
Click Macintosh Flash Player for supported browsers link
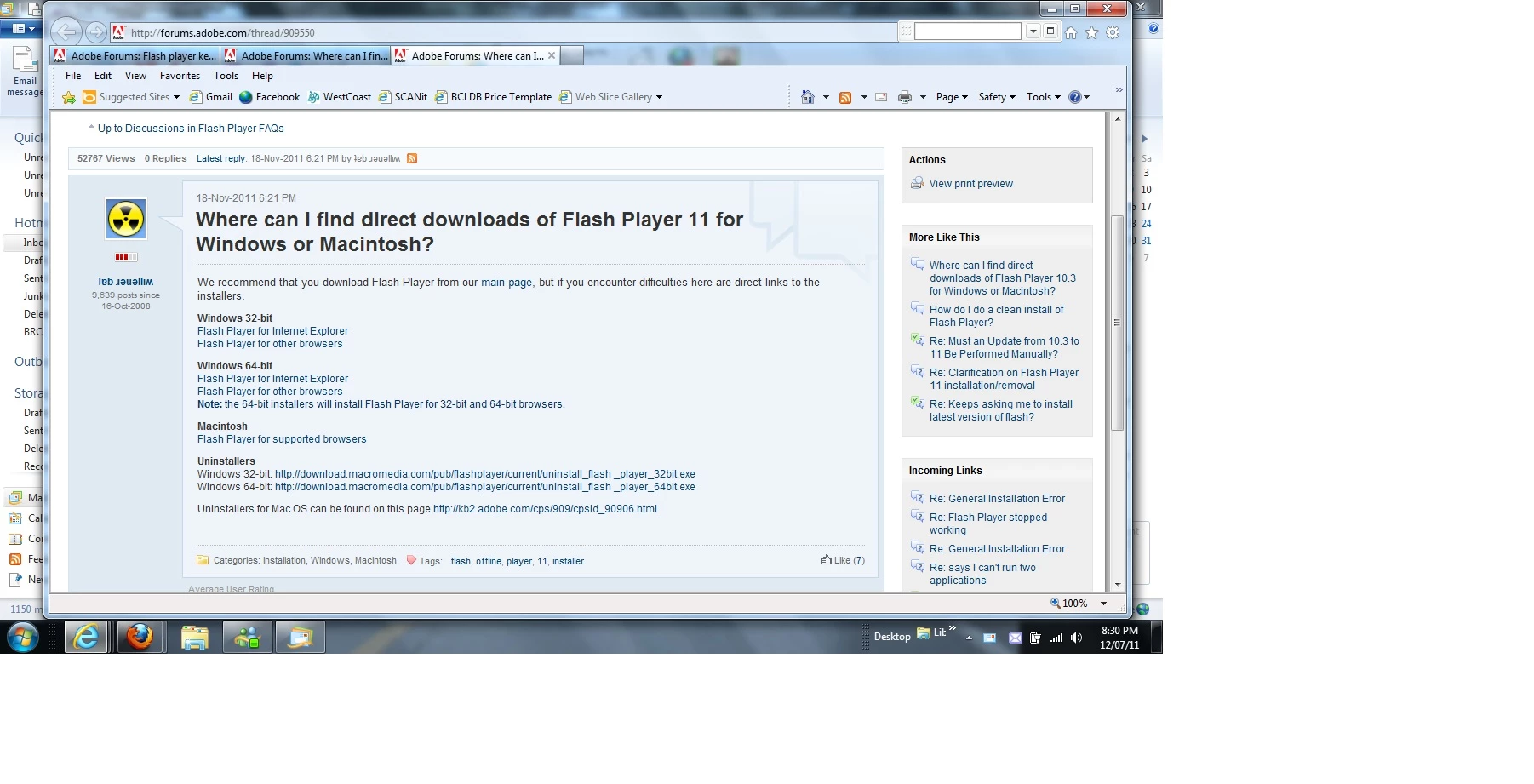coord(282,439)
